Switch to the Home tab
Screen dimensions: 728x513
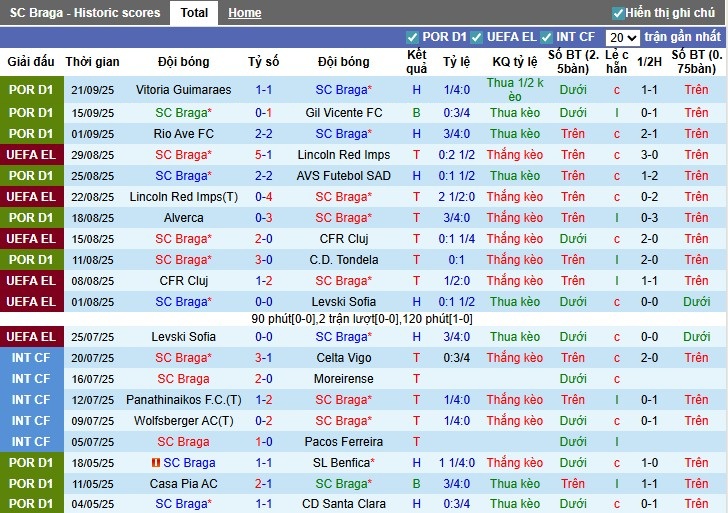coord(245,13)
